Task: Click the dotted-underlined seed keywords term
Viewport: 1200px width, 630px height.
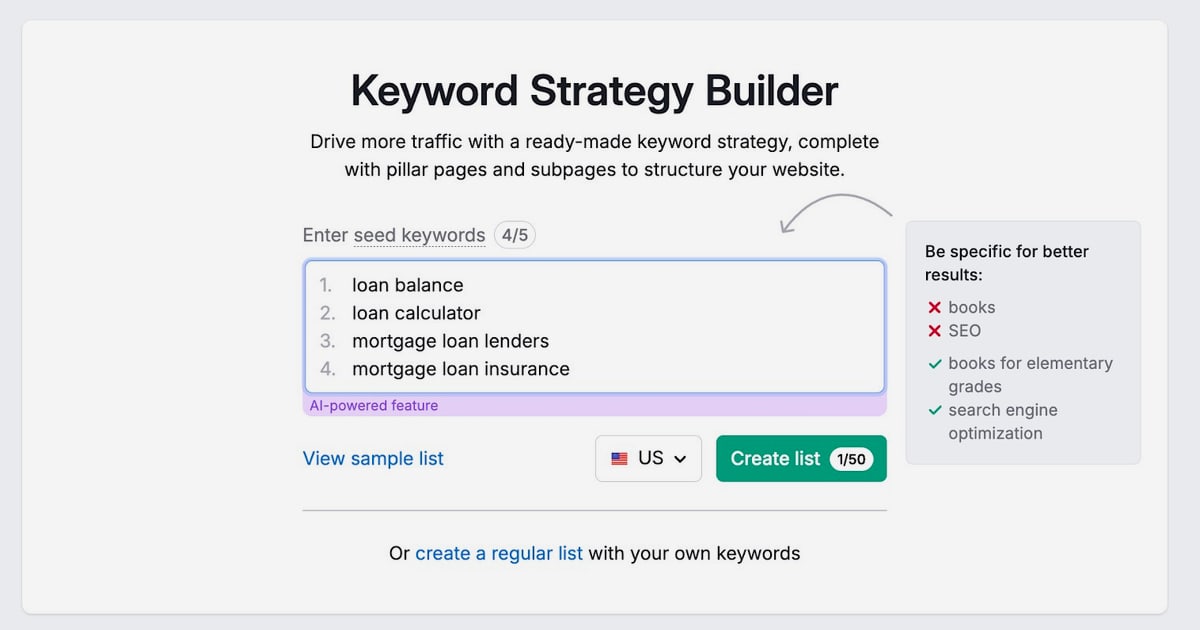Action: [x=419, y=236]
